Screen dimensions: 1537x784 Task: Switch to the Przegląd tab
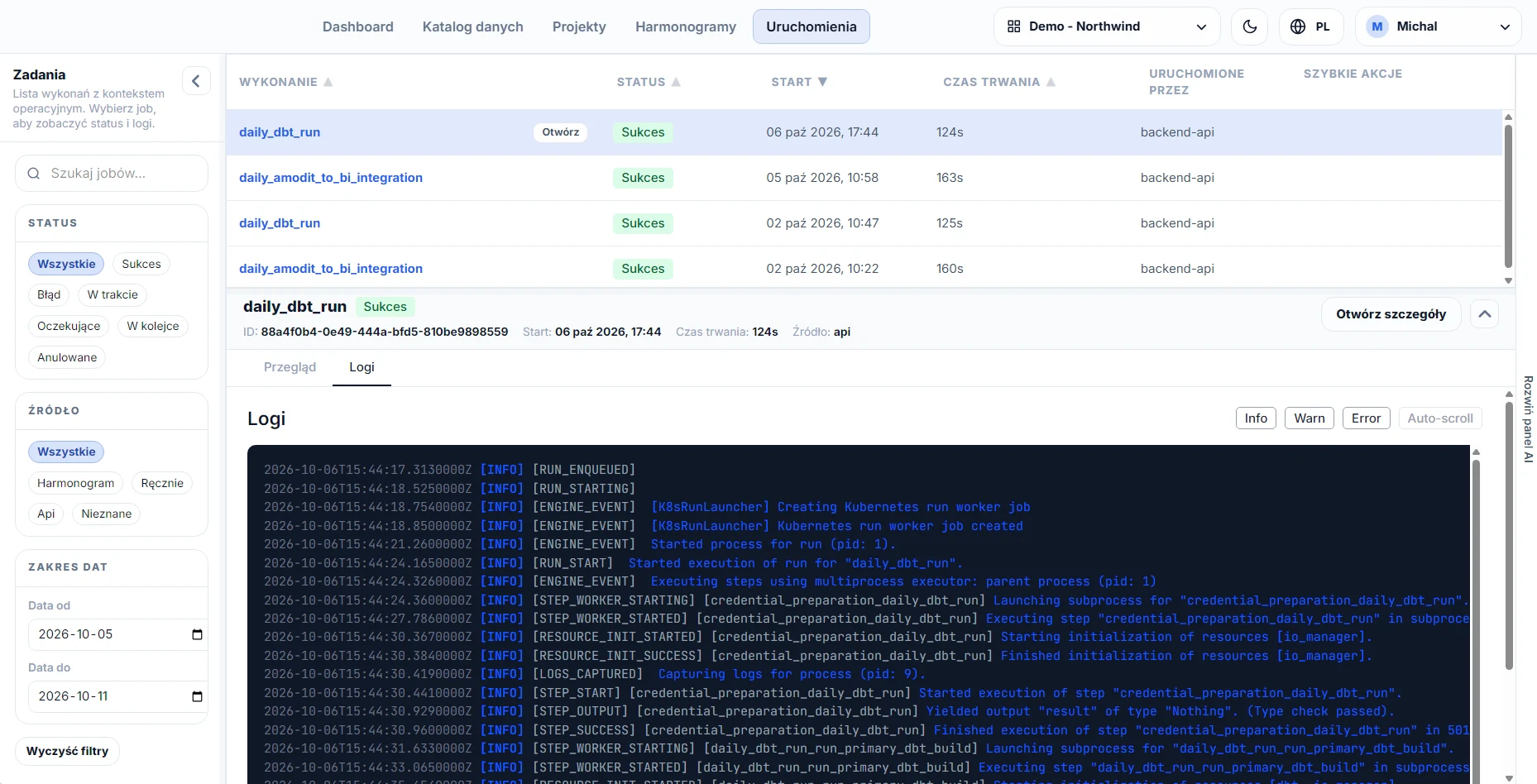[x=290, y=367]
